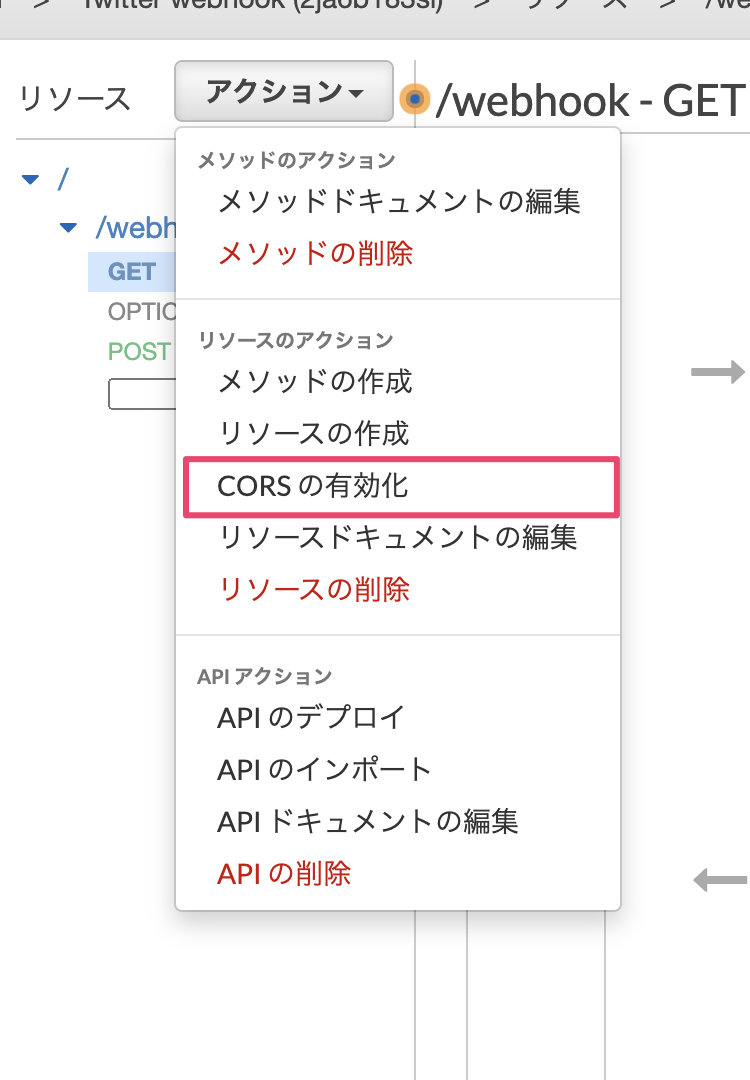Choose API のインポート option

324,769
